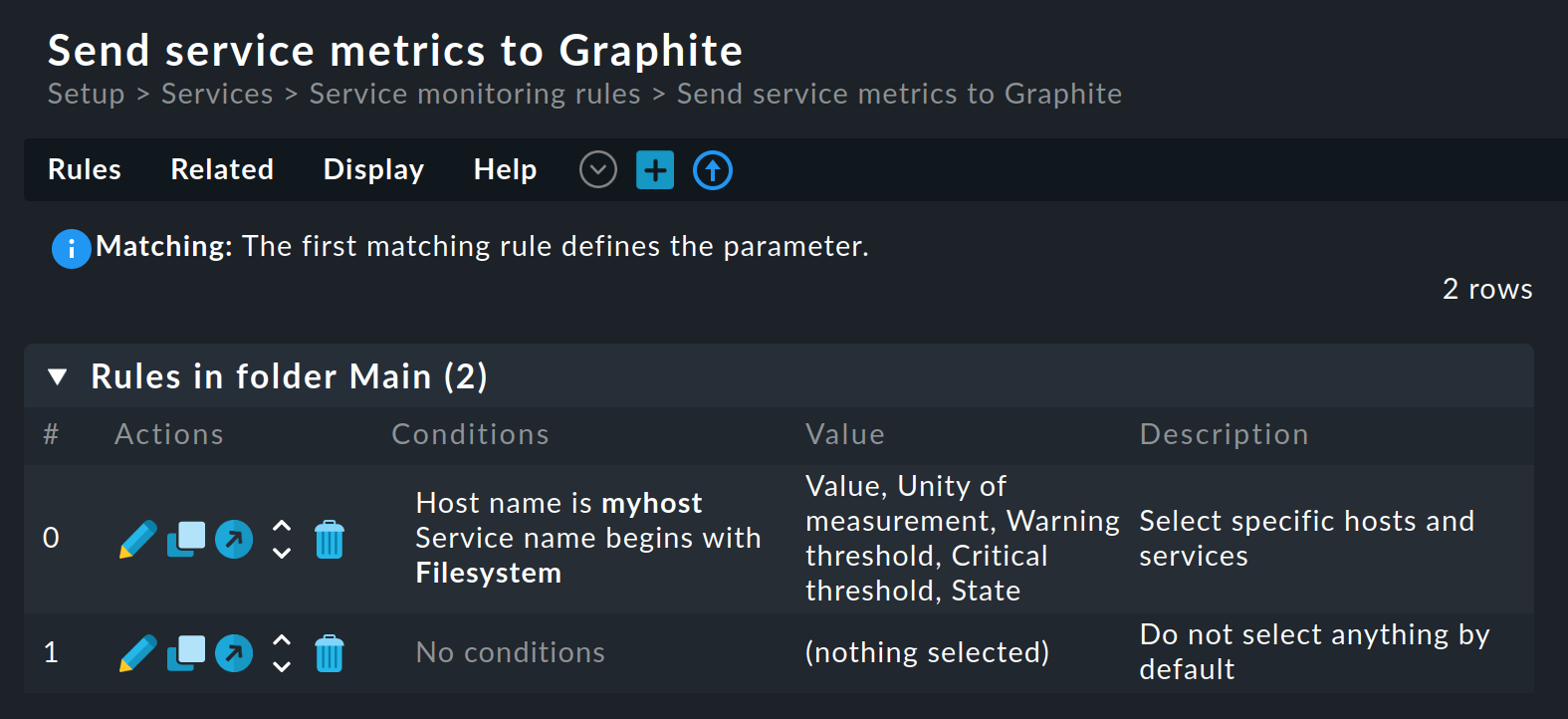Edit rule 0 with the pencil icon
Screen dimensions: 1568x719
(138, 539)
